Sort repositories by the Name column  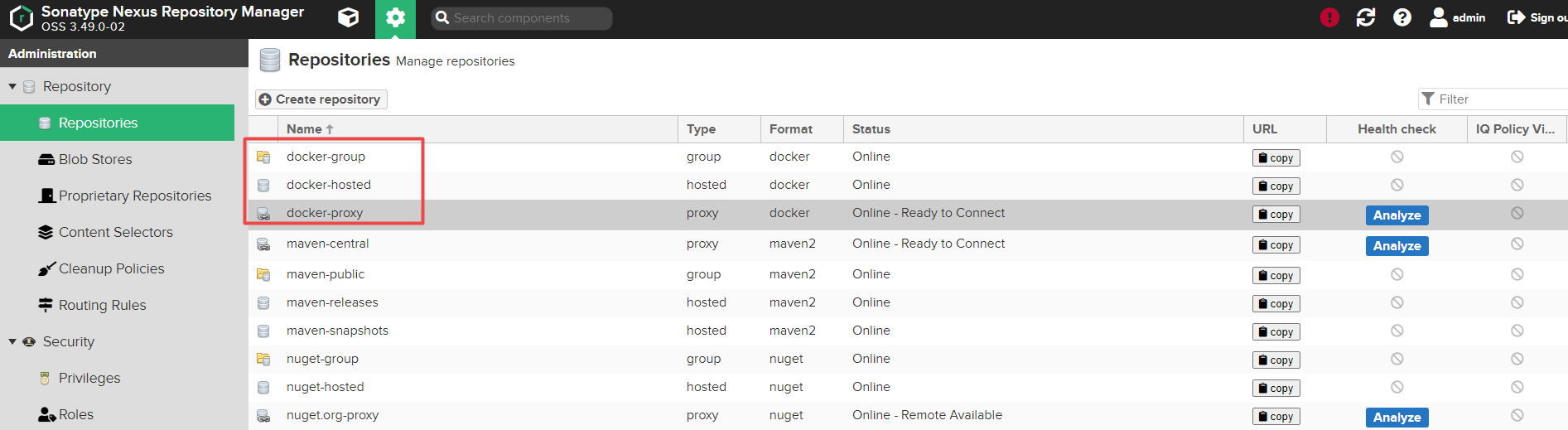coord(305,129)
